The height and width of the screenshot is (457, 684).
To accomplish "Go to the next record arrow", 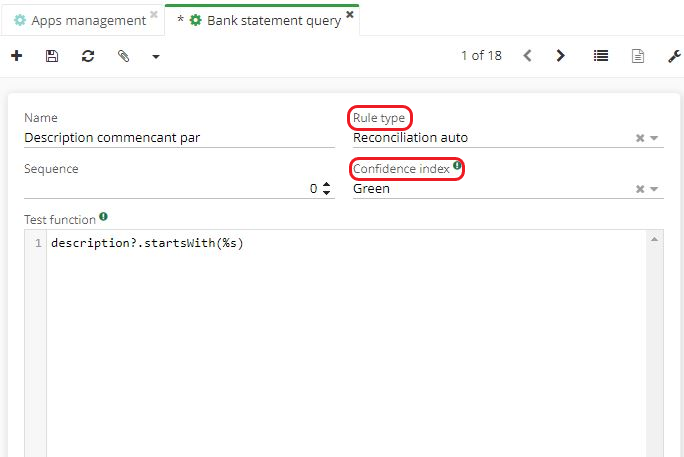I will coord(561,56).
